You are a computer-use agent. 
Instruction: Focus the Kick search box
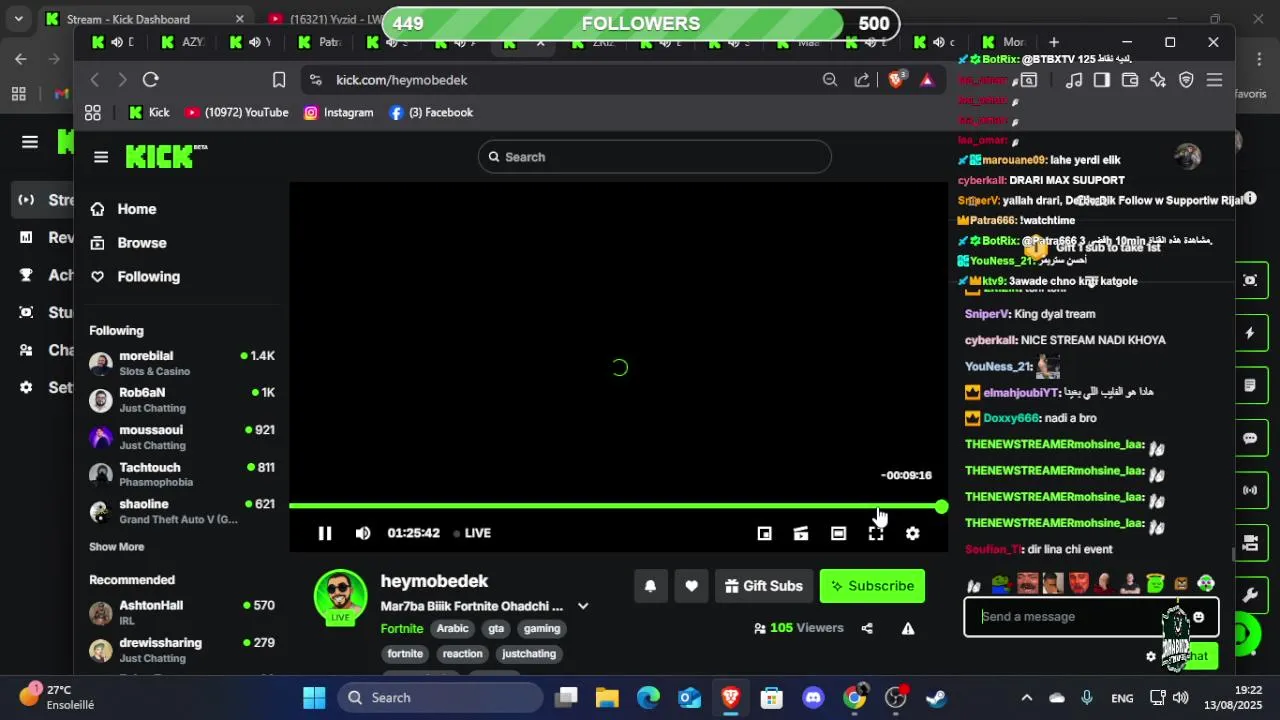[654, 157]
